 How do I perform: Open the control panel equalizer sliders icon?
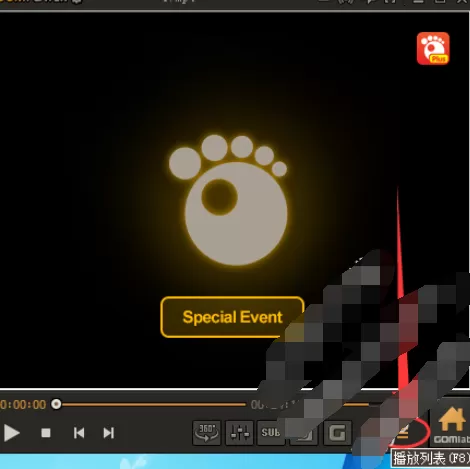(239, 433)
